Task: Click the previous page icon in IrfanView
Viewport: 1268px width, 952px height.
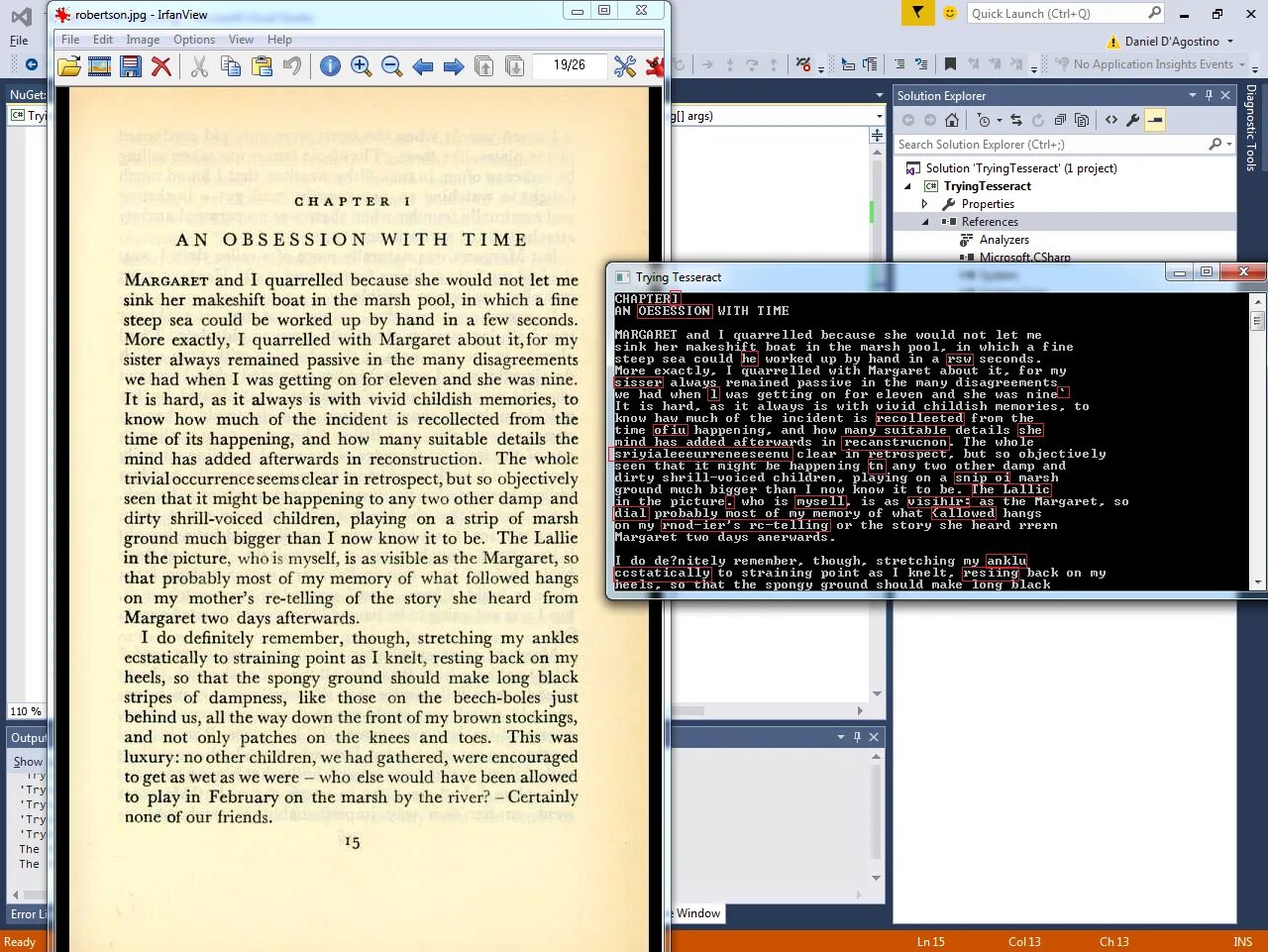Action: pyautogui.click(x=484, y=66)
